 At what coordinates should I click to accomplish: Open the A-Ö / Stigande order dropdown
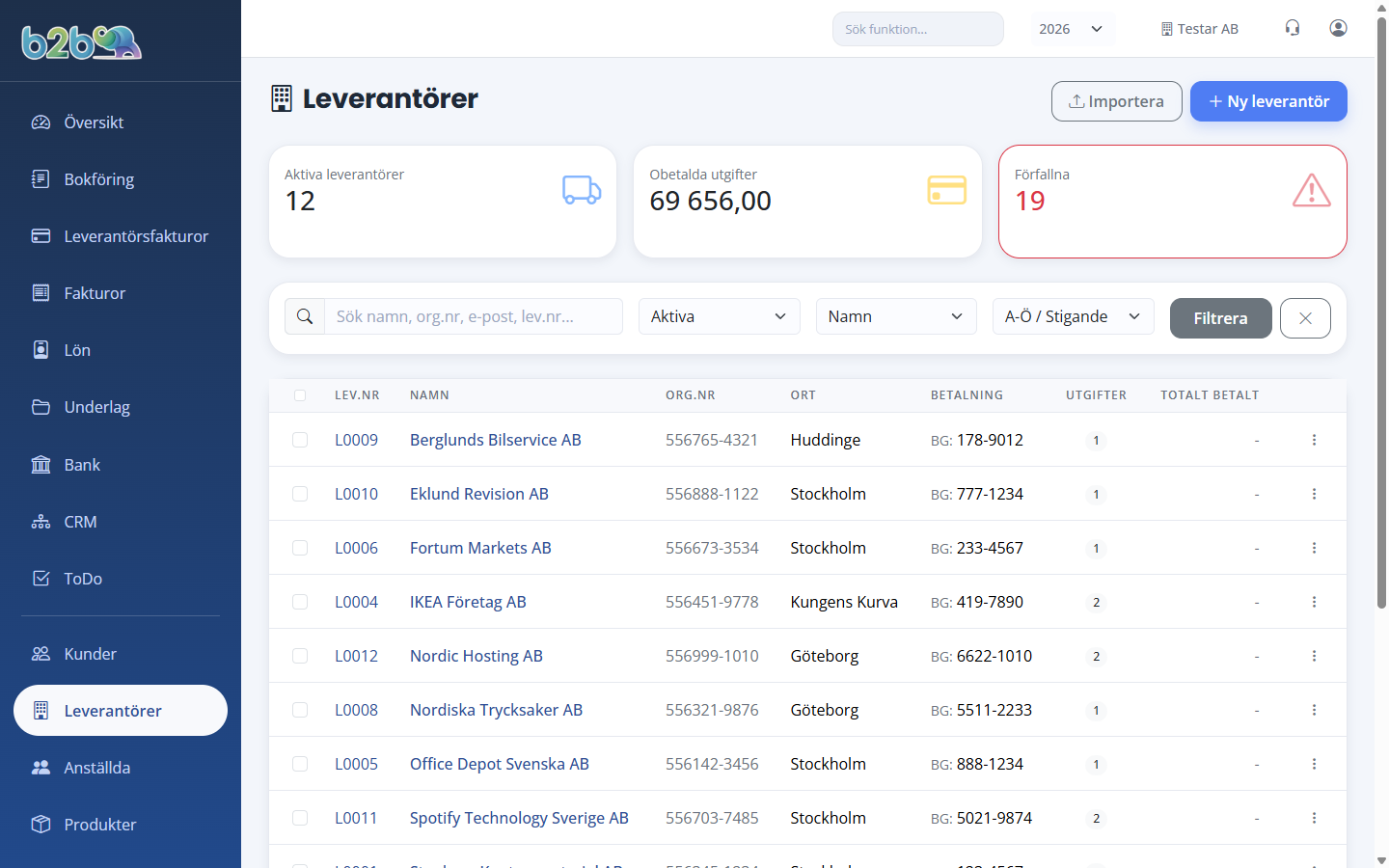[x=1074, y=316]
